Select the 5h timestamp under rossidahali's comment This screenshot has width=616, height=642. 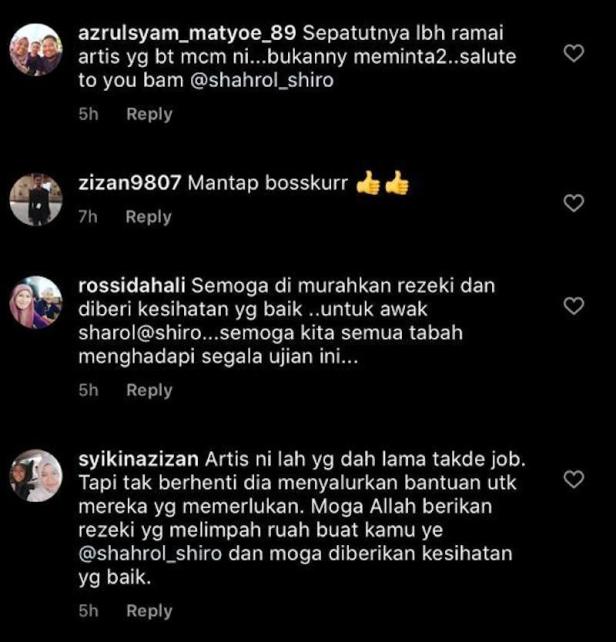click(88, 391)
